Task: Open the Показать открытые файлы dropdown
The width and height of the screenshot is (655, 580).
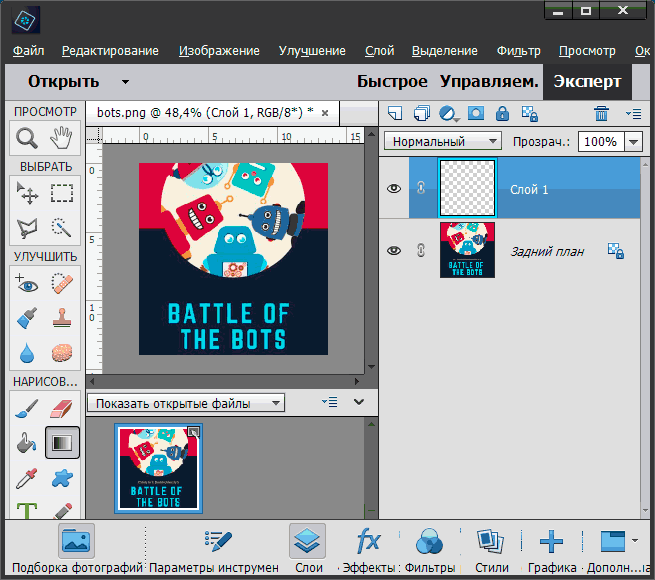Action: click(x=186, y=404)
